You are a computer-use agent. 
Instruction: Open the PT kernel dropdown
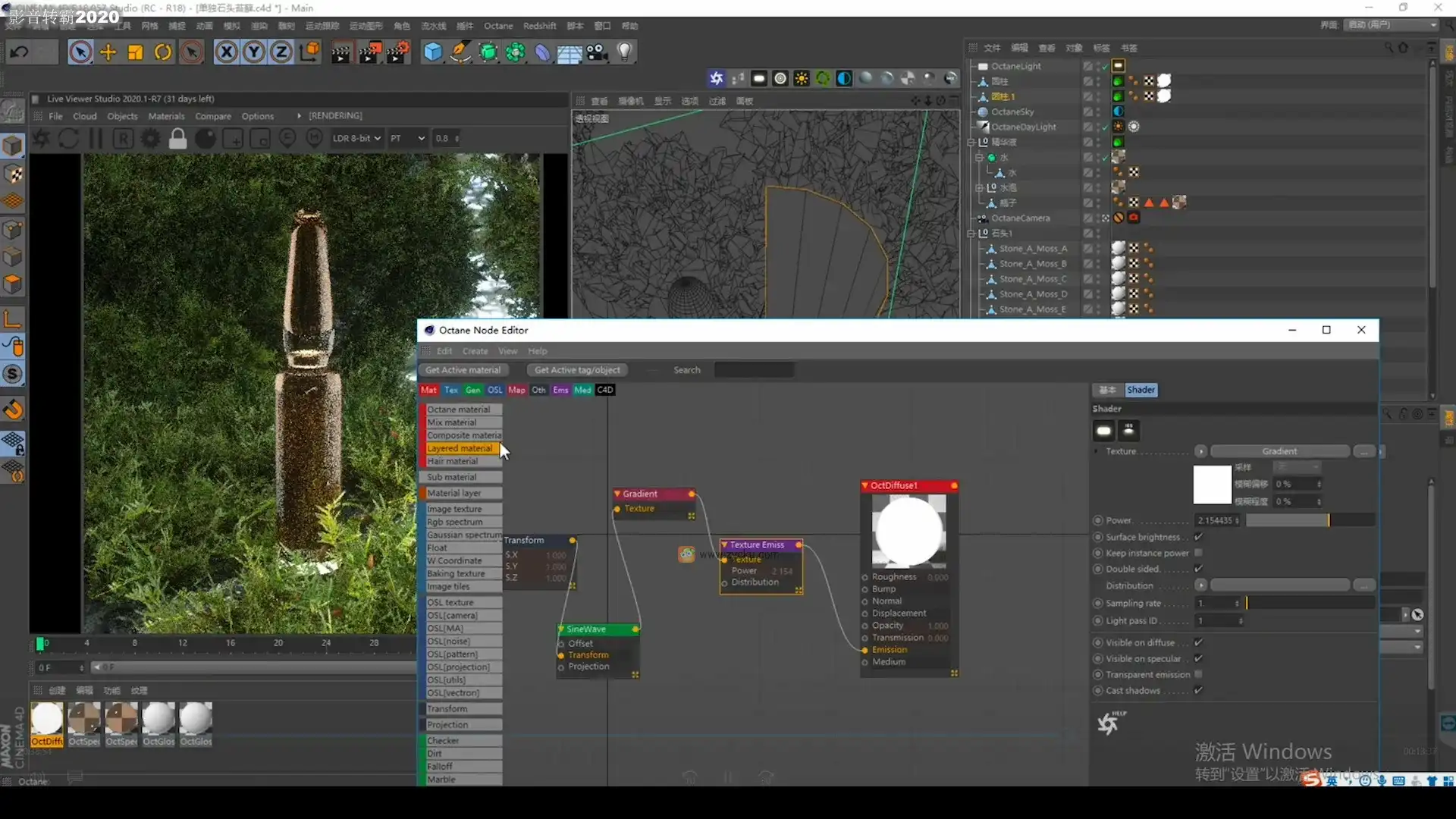click(407, 138)
